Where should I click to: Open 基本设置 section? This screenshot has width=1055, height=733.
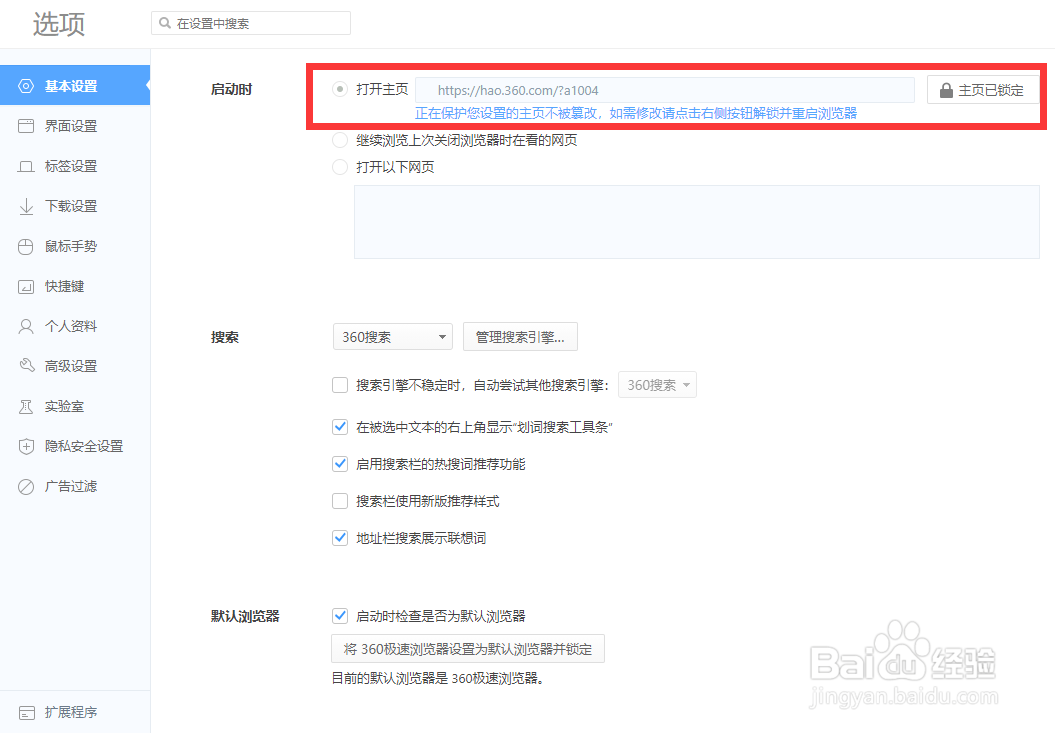pos(75,85)
